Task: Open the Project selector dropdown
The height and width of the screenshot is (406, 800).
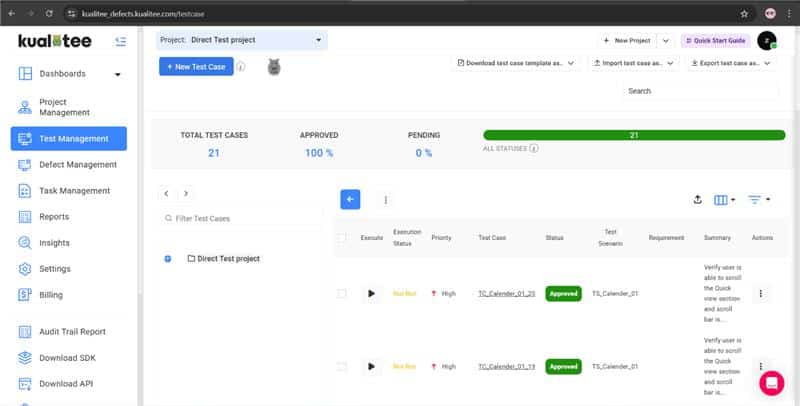Action: [243, 40]
